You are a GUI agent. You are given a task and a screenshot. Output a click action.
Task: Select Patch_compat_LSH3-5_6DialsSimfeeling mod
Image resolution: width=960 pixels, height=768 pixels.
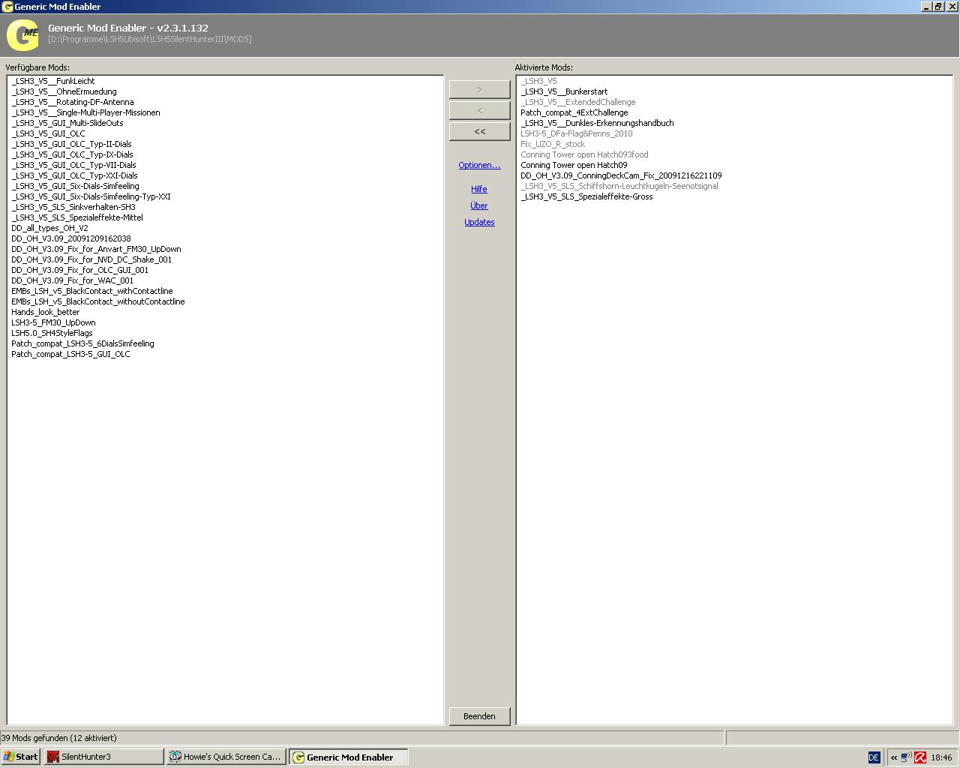83,344
